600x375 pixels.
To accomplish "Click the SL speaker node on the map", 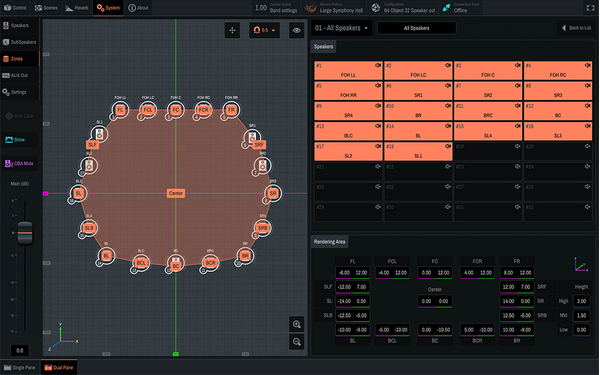I will click(79, 194).
